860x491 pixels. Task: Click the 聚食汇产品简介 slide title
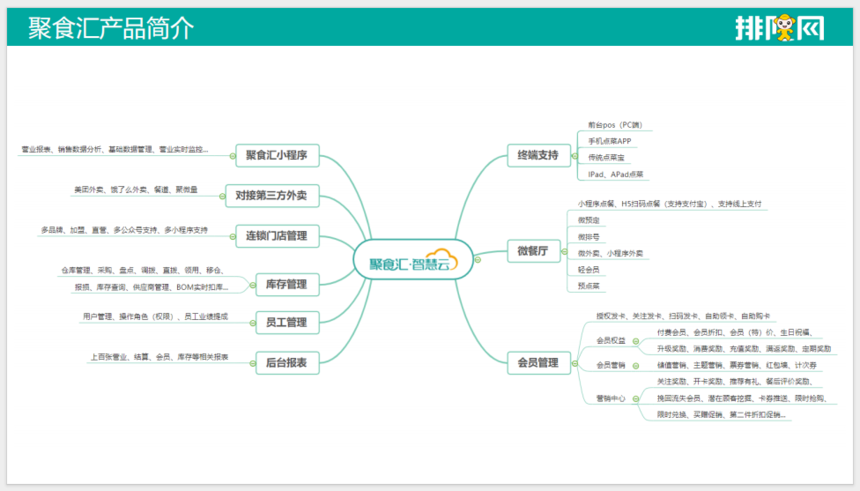click(x=111, y=28)
